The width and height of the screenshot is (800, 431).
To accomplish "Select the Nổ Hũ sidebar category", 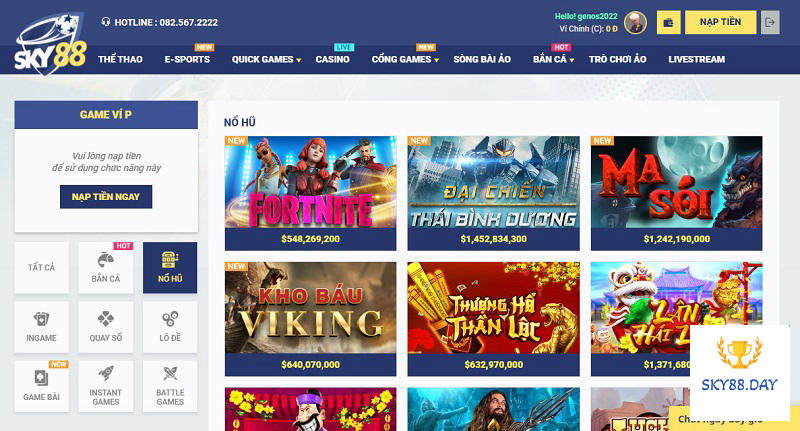I will click(169, 267).
